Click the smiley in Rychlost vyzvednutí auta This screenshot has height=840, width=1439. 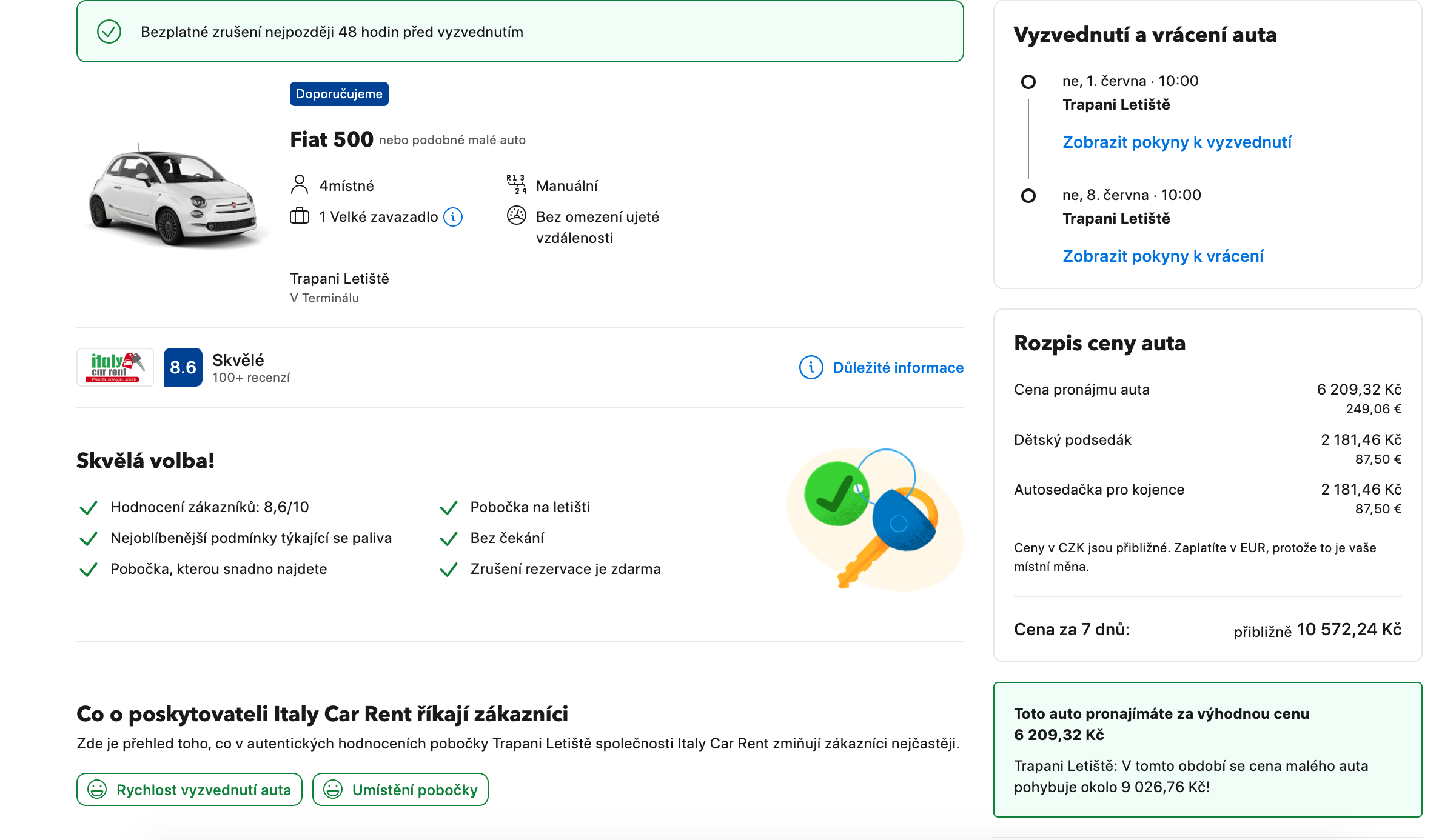pos(97,789)
